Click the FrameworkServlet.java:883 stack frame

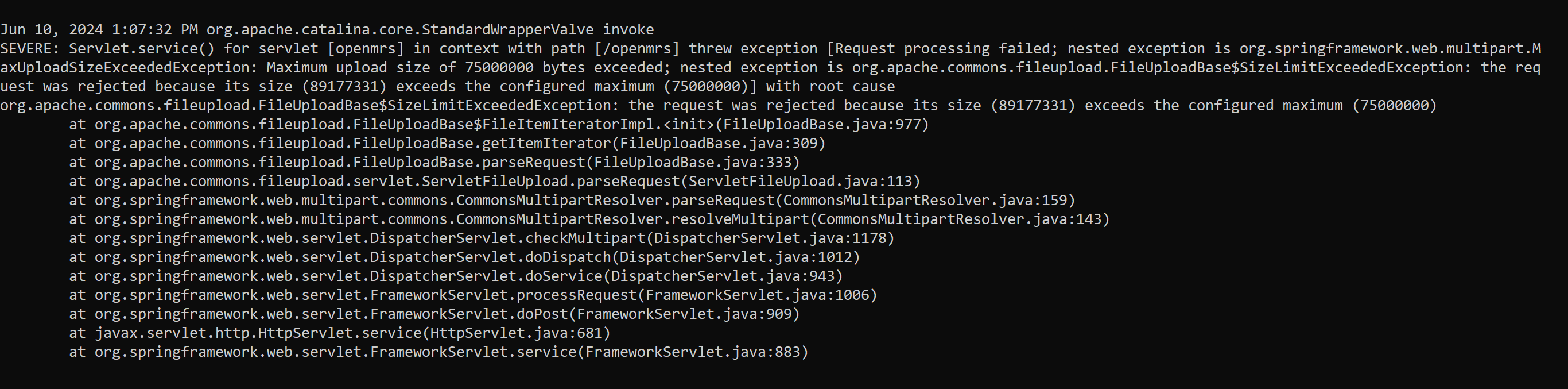[439, 352]
